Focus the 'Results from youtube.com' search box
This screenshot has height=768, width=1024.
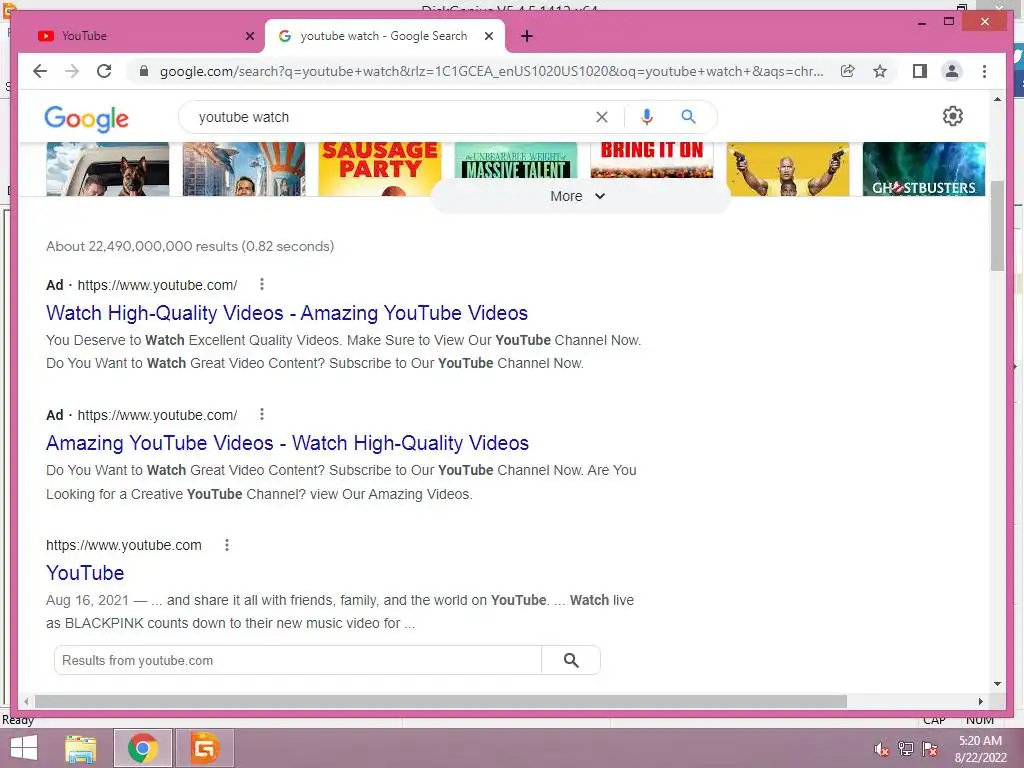tap(298, 660)
